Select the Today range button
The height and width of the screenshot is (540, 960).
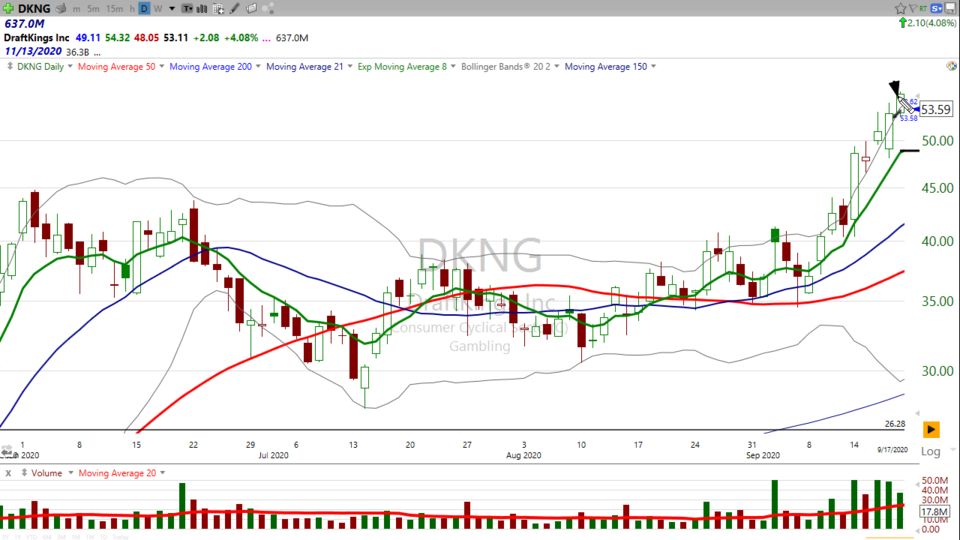point(121,537)
